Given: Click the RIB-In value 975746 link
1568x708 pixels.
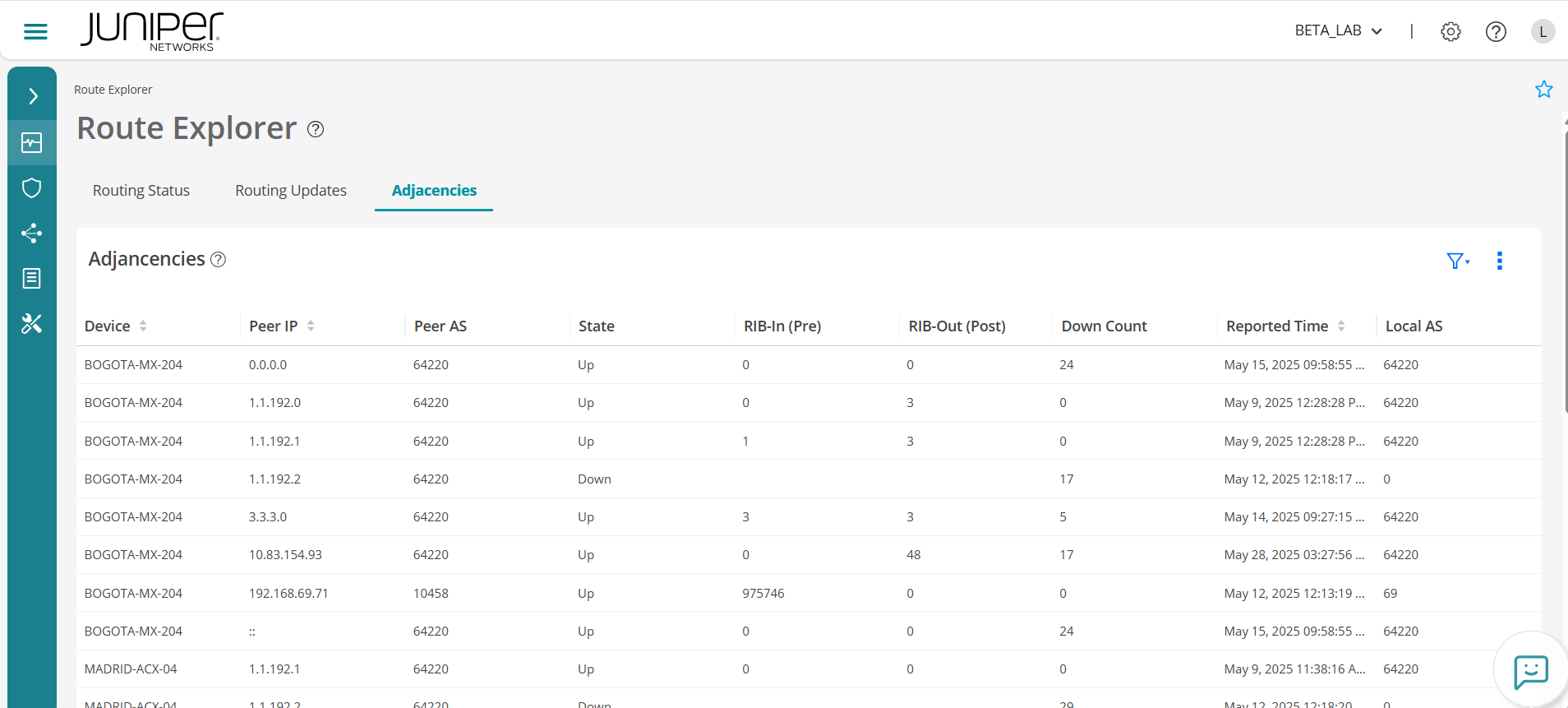Looking at the screenshot, I should 763,594.
